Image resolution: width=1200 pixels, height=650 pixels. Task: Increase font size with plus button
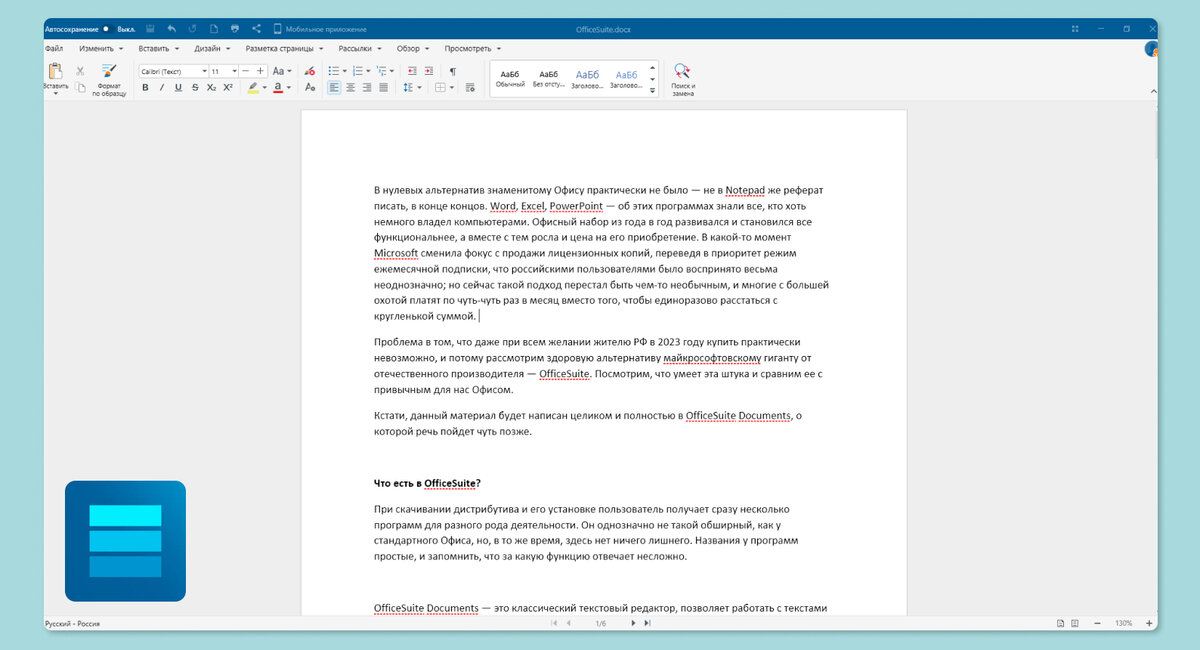tap(261, 71)
